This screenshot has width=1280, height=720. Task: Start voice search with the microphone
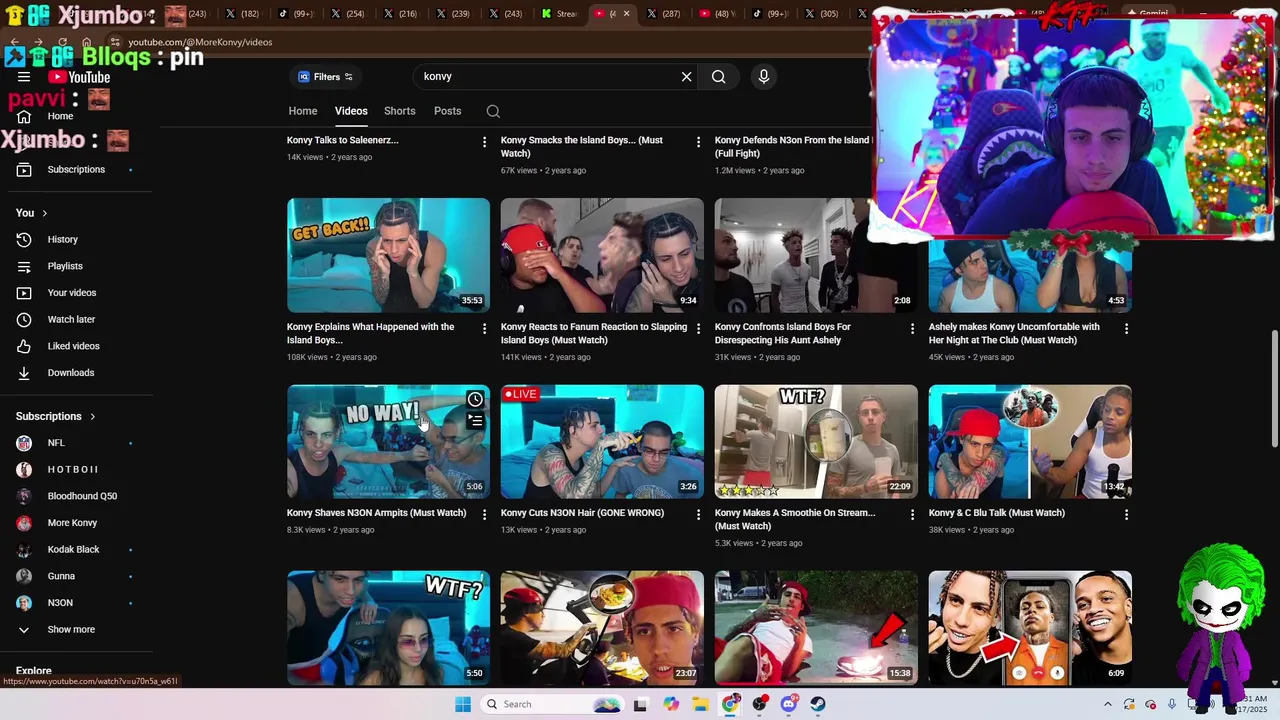(x=763, y=77)
